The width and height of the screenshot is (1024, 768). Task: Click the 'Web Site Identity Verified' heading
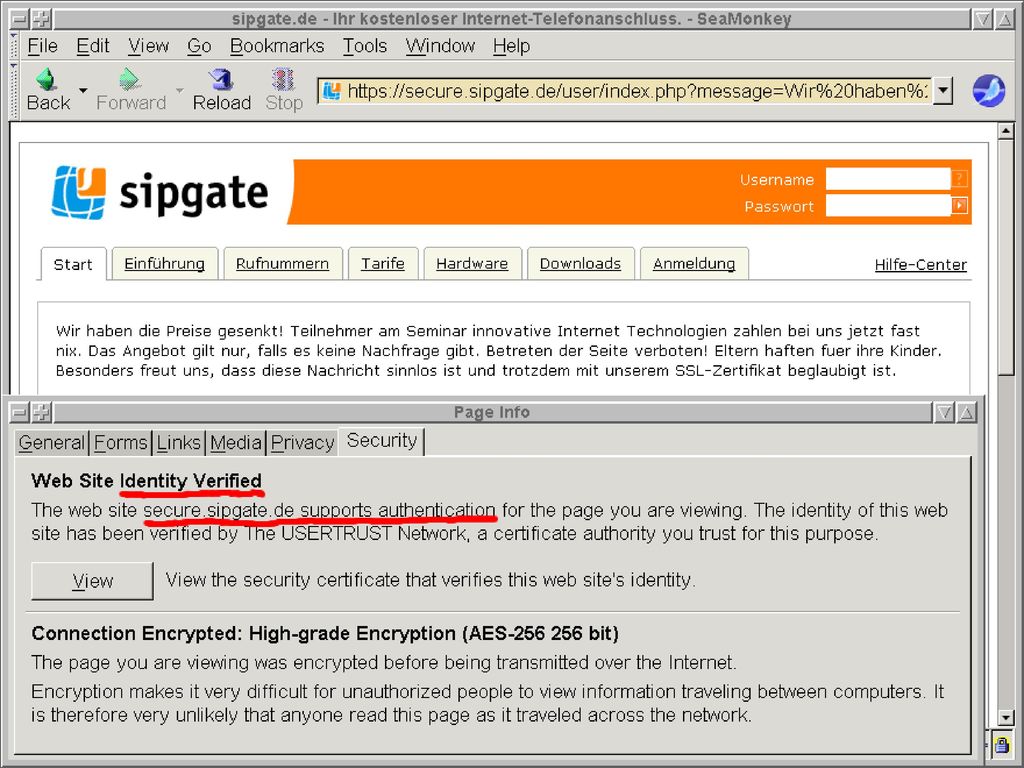pos(146,481)
